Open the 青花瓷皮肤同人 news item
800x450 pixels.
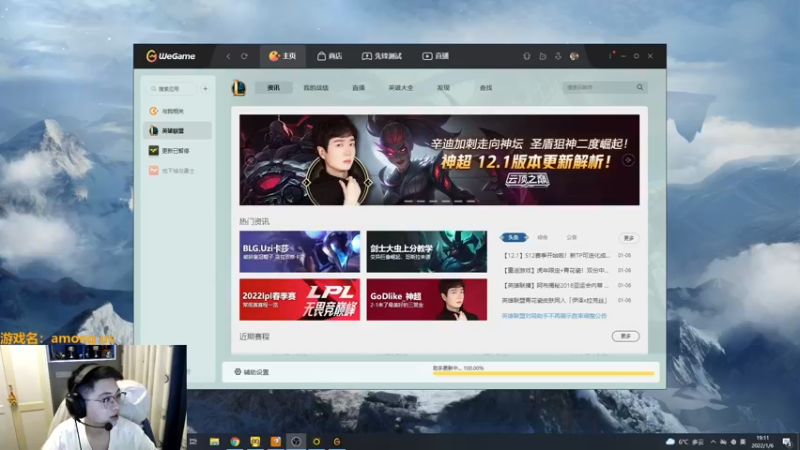point(555,301)
